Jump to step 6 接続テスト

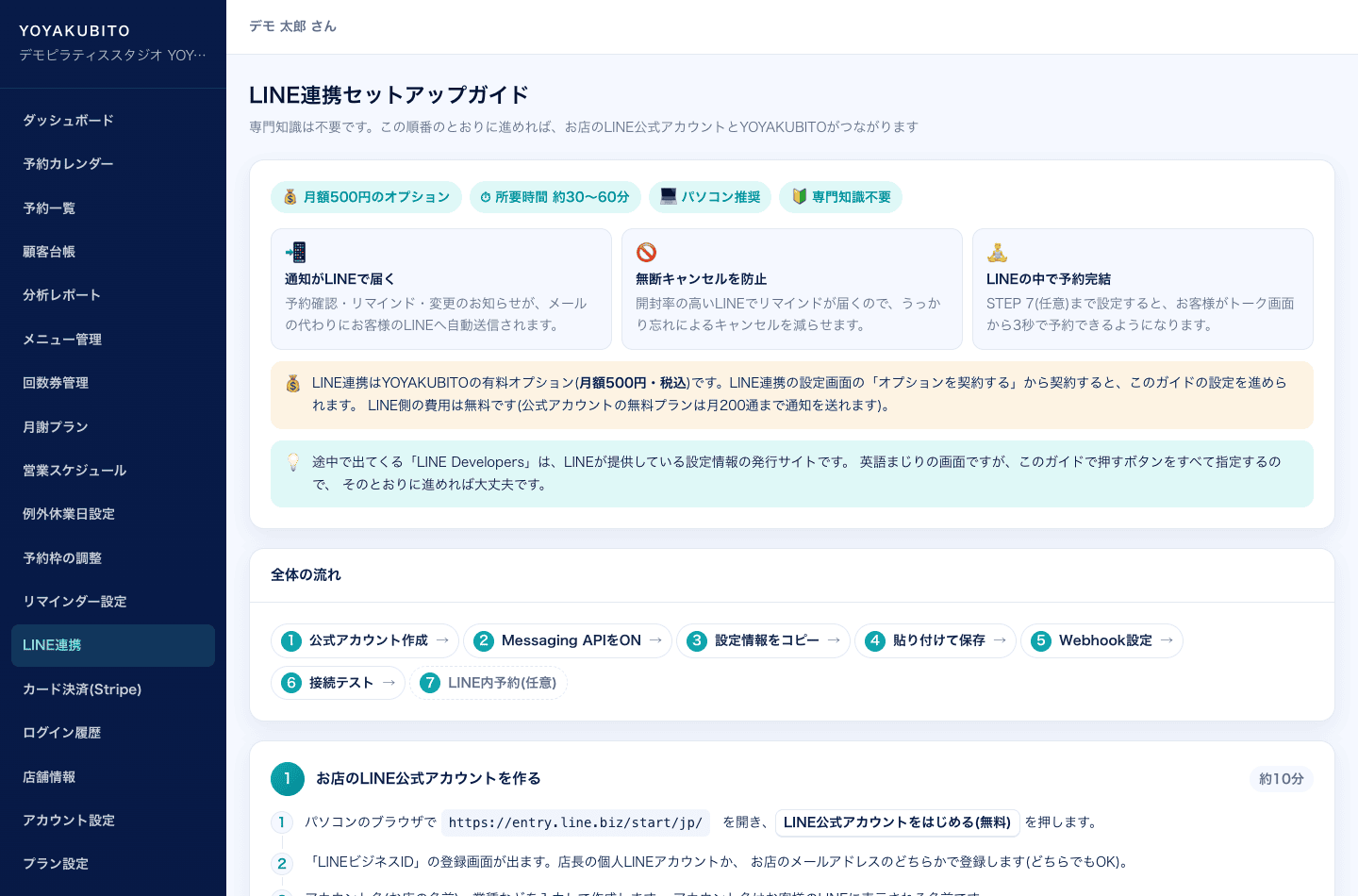click(338, 683)
